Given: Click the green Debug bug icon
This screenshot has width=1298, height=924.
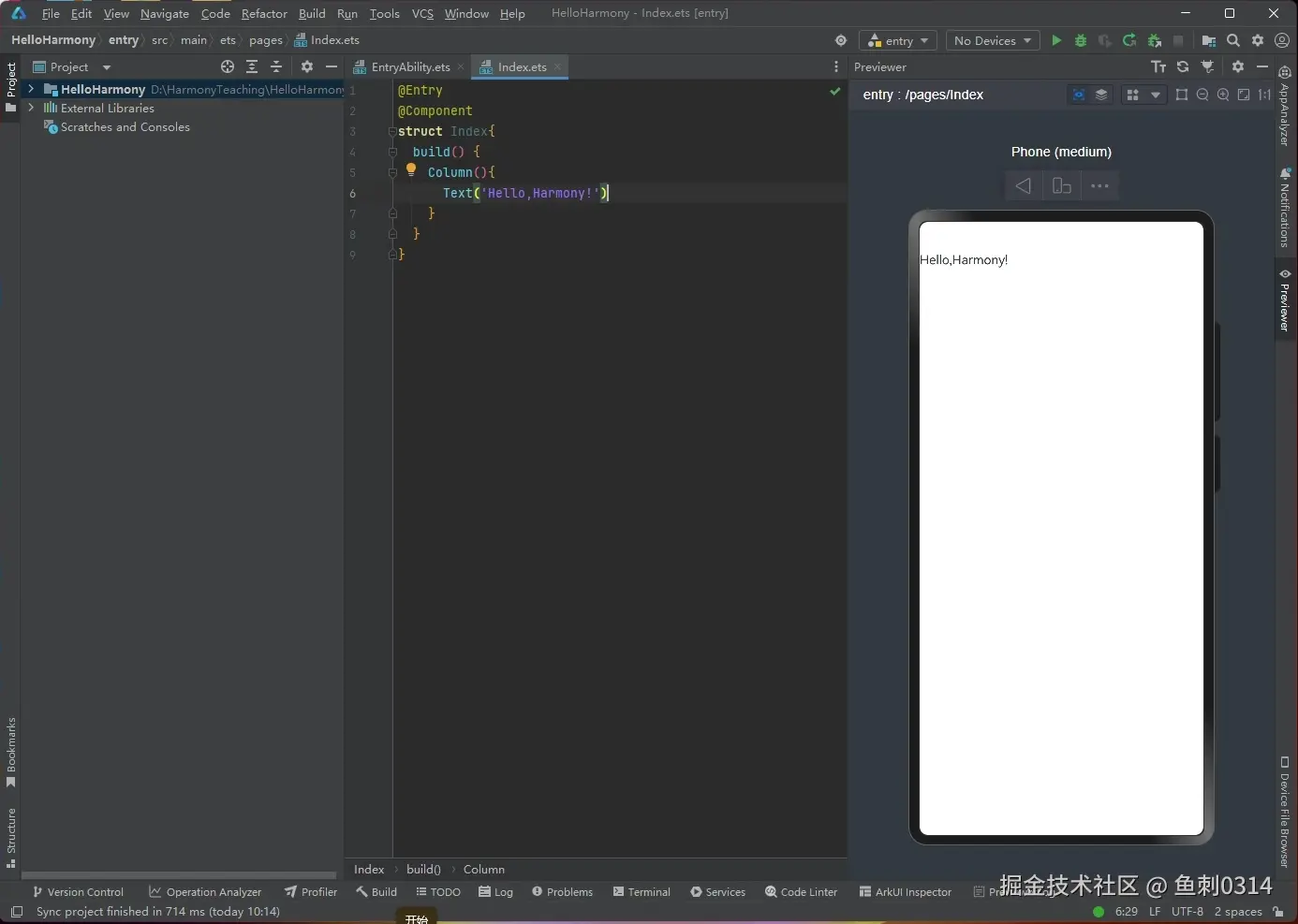Looking at the screenshot, I should (x=1081, y=40).
